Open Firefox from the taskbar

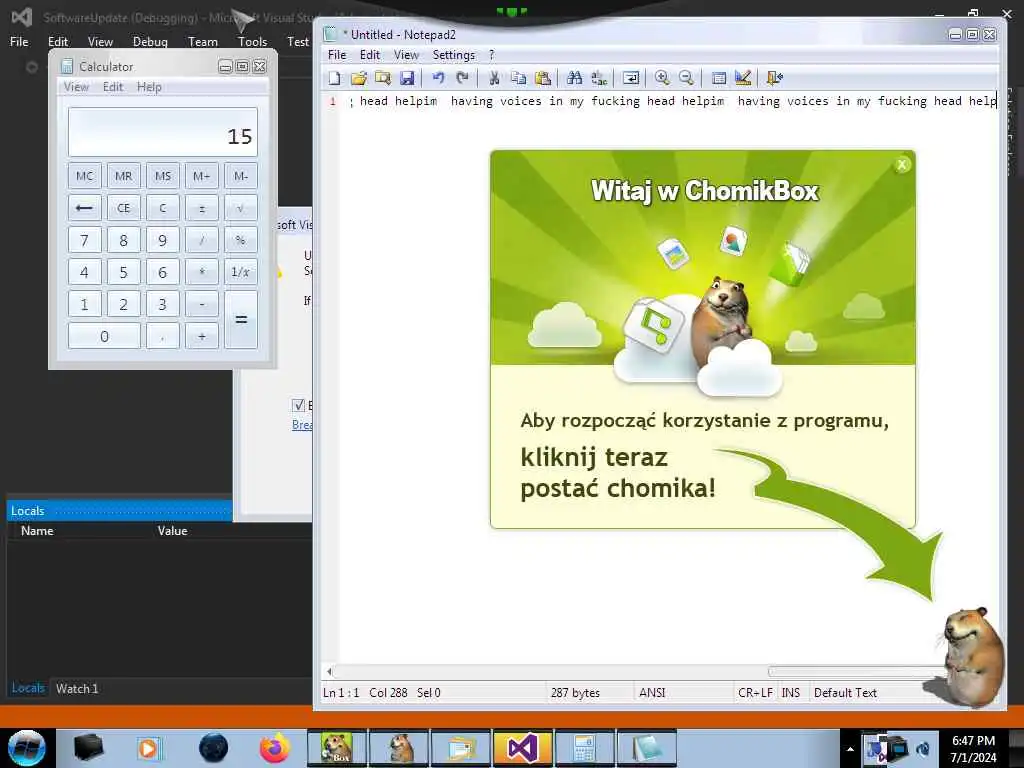tap(275, 748)
